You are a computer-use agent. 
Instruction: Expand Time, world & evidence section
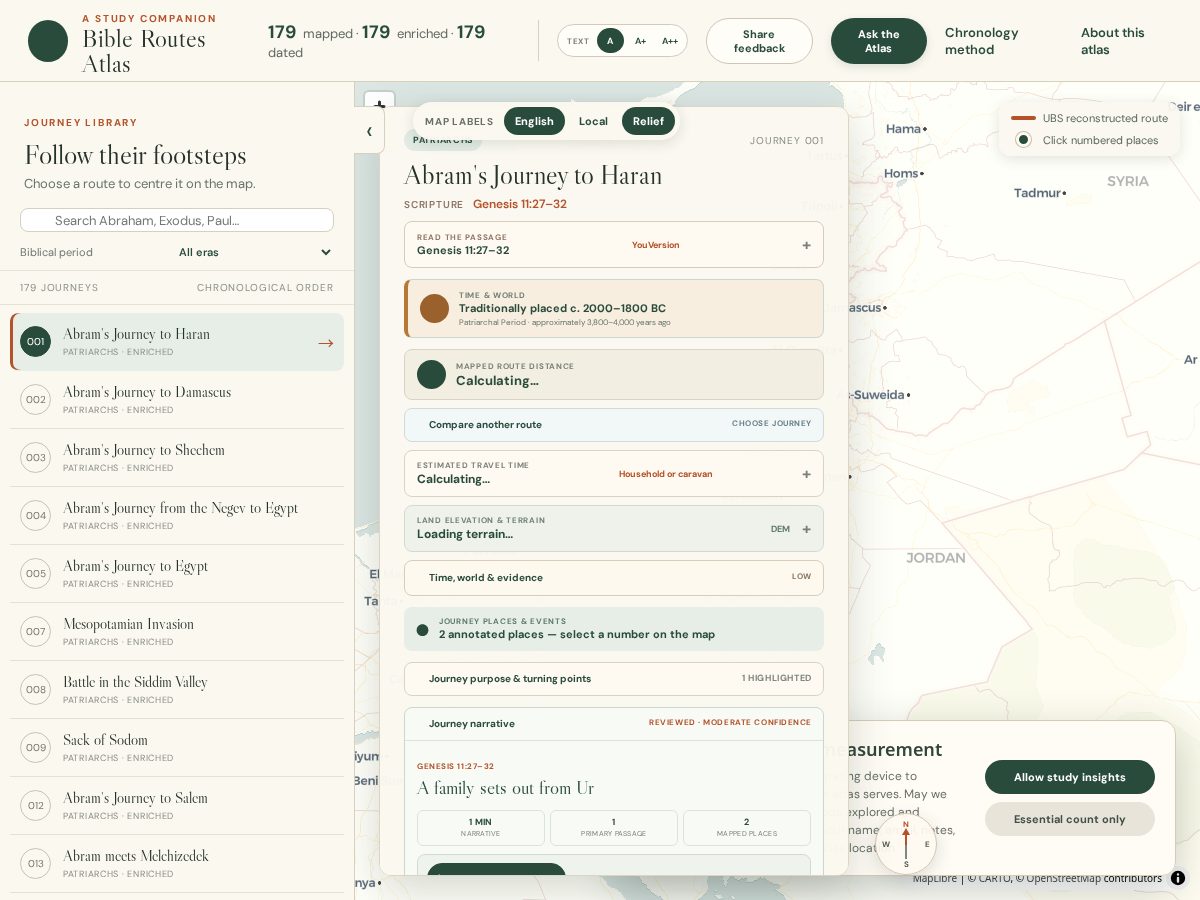(x=614, y=578)
